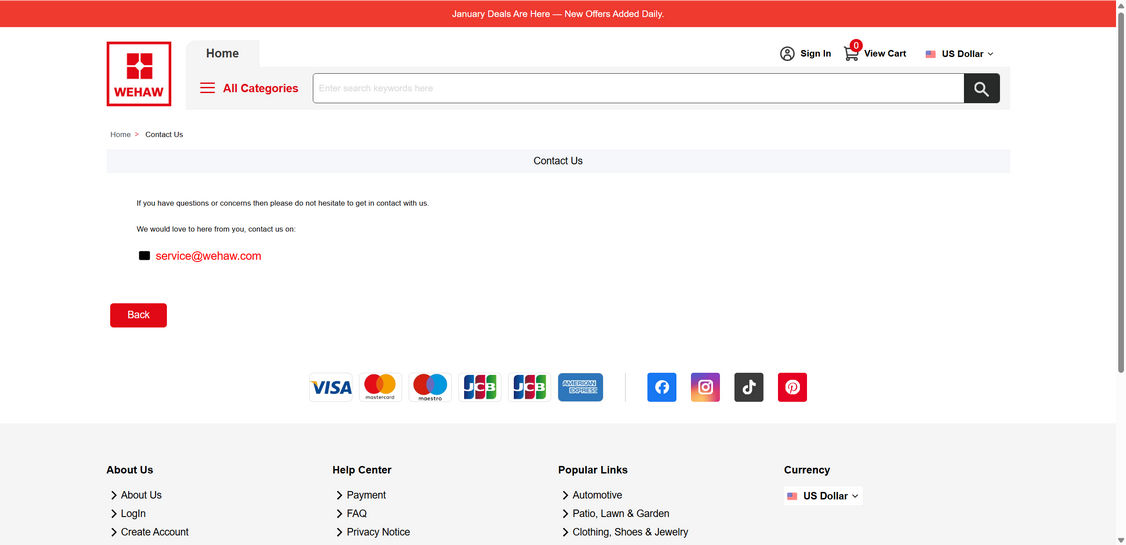The width and height of the screenshot is (1126, 545).
Task: Click the US flag in header
Action: (x=931, y=54)
